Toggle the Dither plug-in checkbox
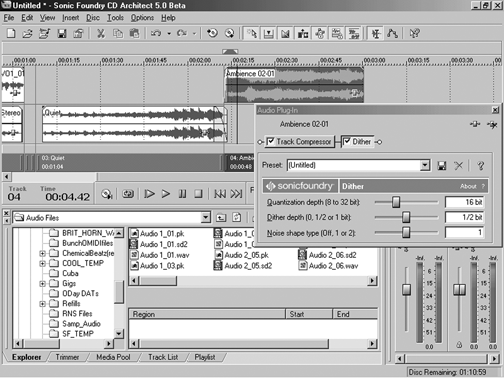 (347, 141)
